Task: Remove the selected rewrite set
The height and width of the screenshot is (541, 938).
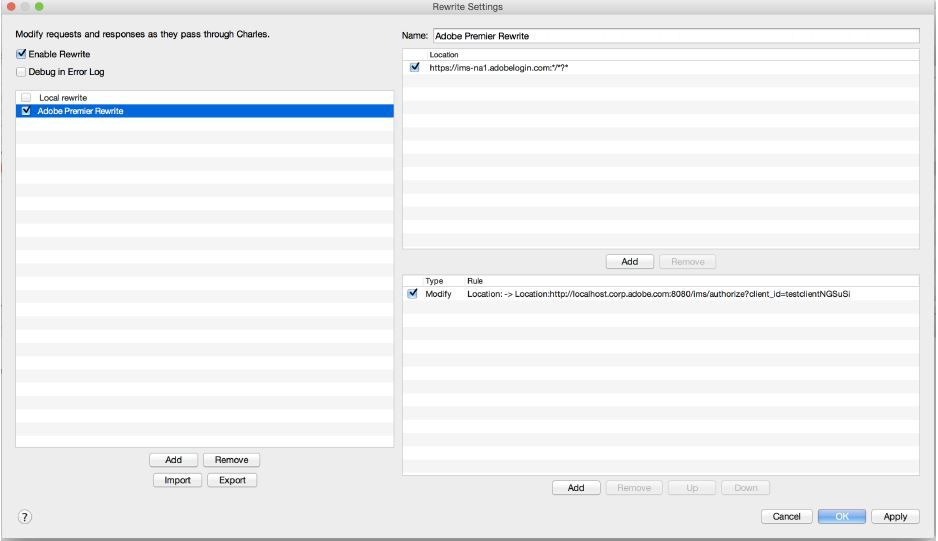Action: pyautogui.click(x=232, y=460)
